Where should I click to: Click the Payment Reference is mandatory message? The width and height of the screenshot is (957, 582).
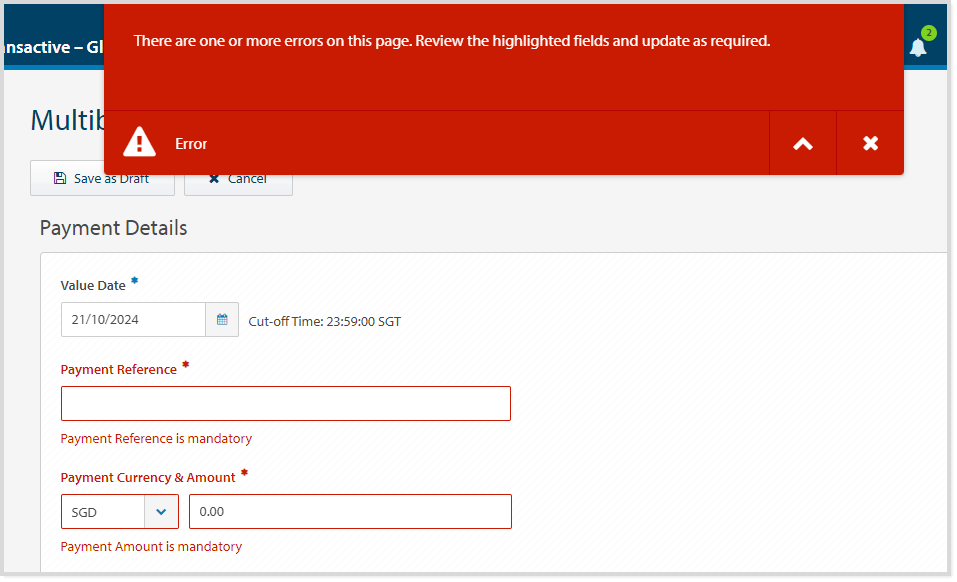tap(156, 438)
